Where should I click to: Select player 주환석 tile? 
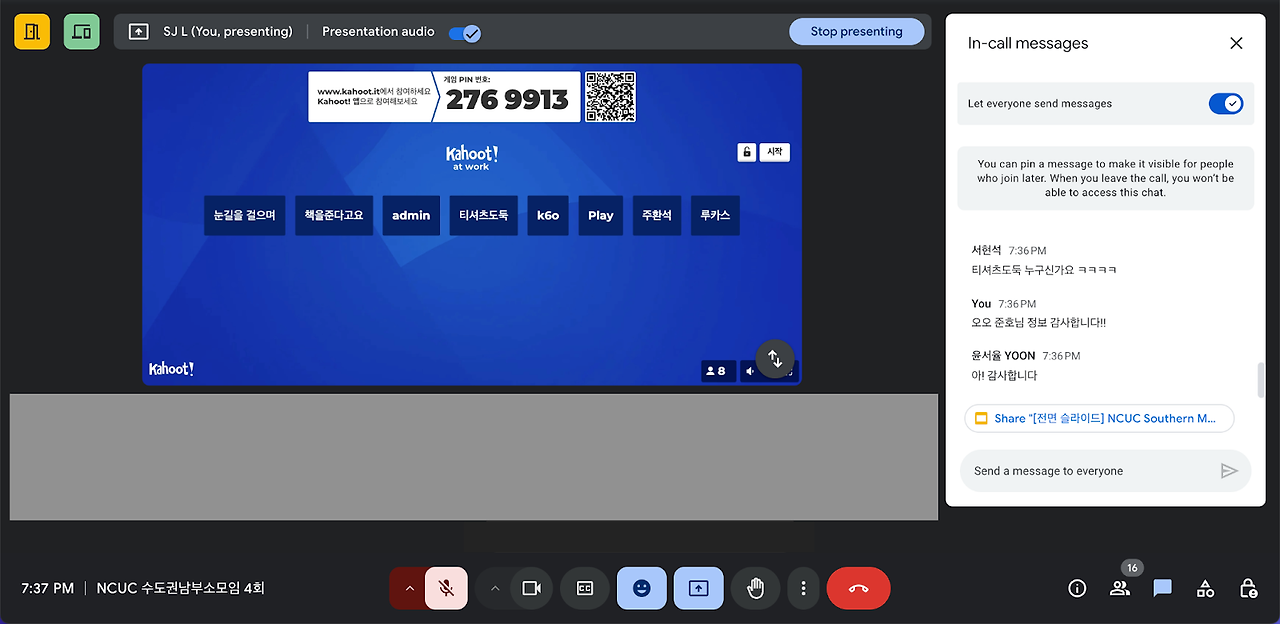click(657, 215)
